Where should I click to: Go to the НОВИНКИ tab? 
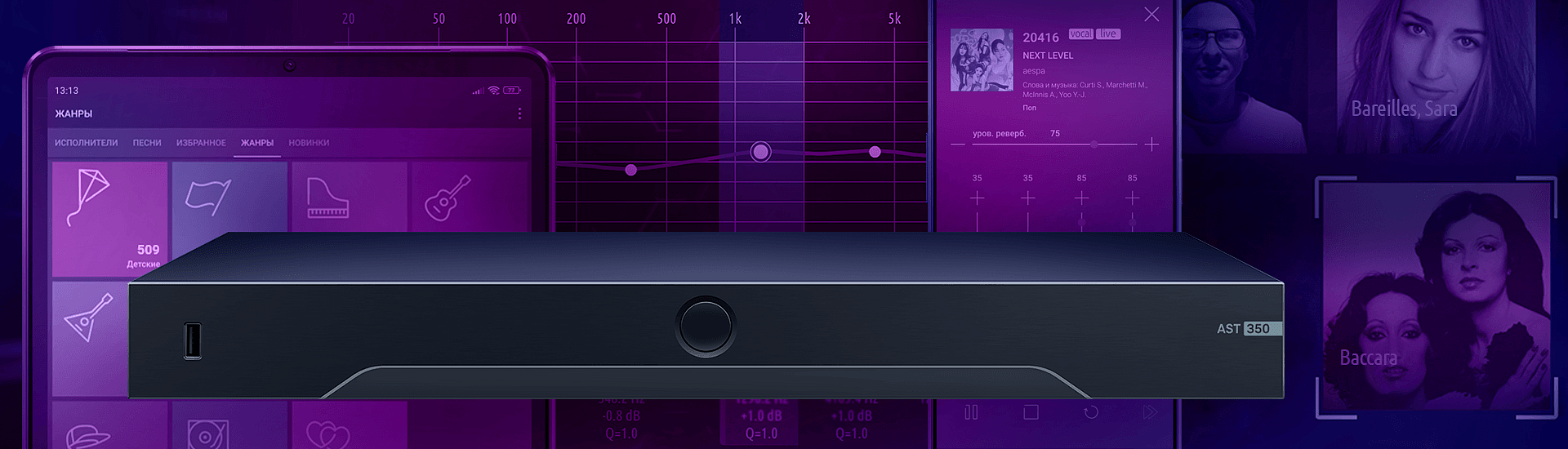309,143
